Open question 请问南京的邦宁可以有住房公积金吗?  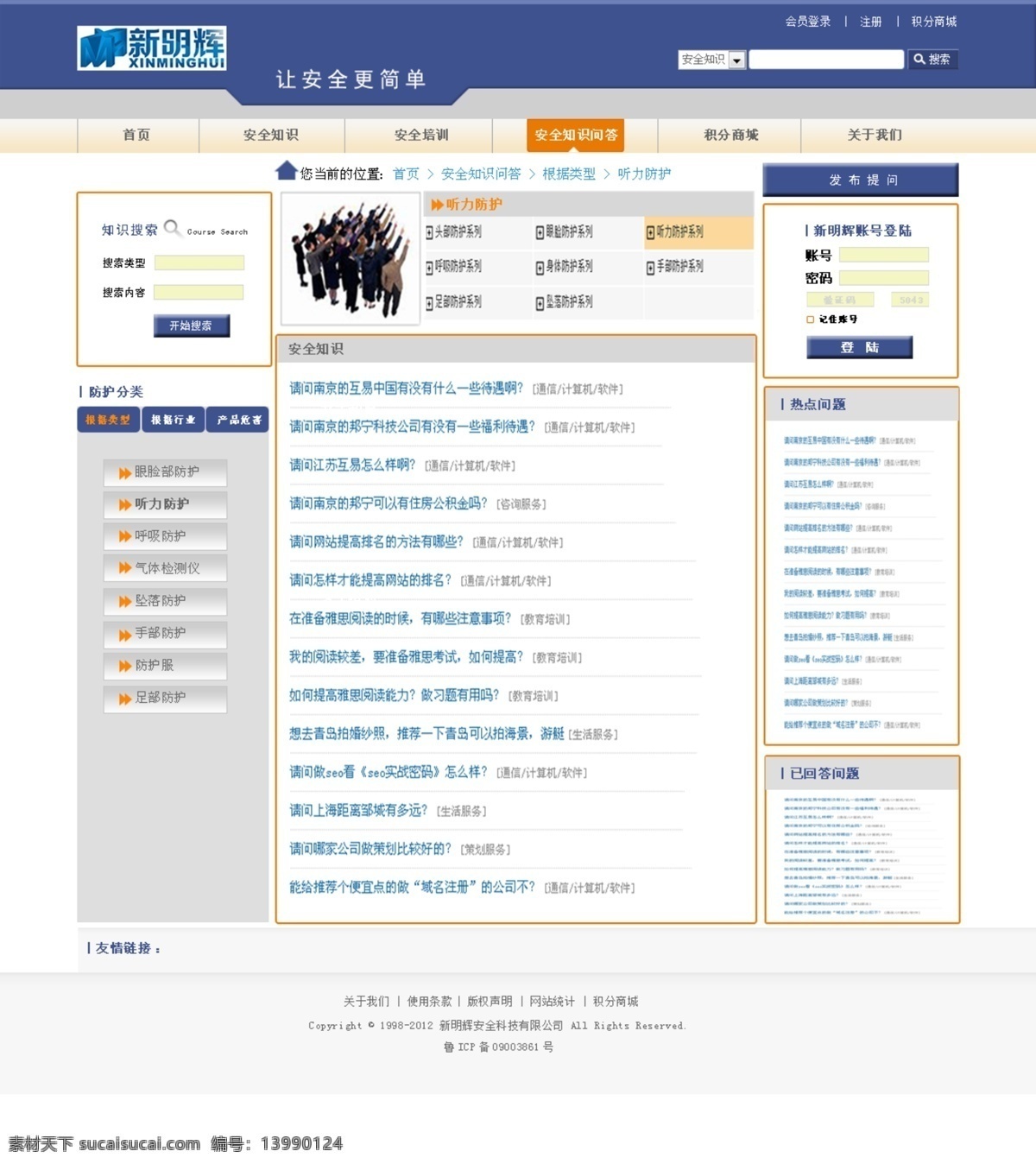(388, 503)
